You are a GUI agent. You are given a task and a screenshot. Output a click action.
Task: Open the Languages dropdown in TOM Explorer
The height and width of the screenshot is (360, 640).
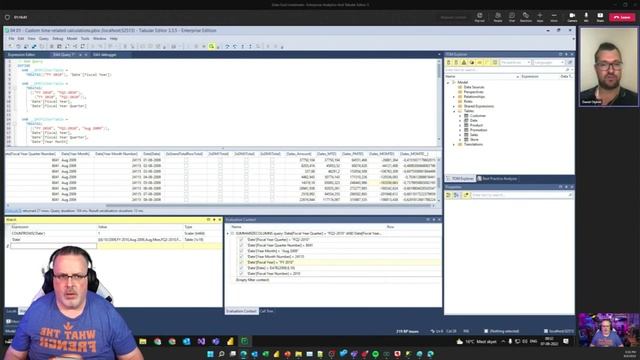click(x=549, y=62)
